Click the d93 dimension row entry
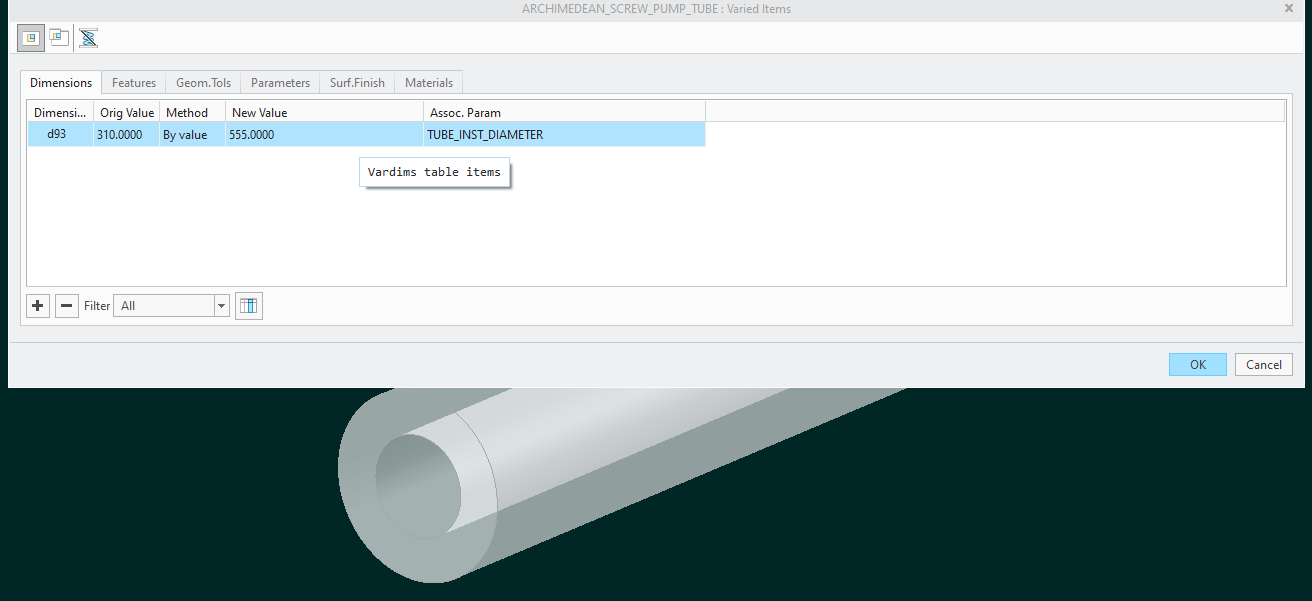The image size is (1312, 601). pos(60,134)
